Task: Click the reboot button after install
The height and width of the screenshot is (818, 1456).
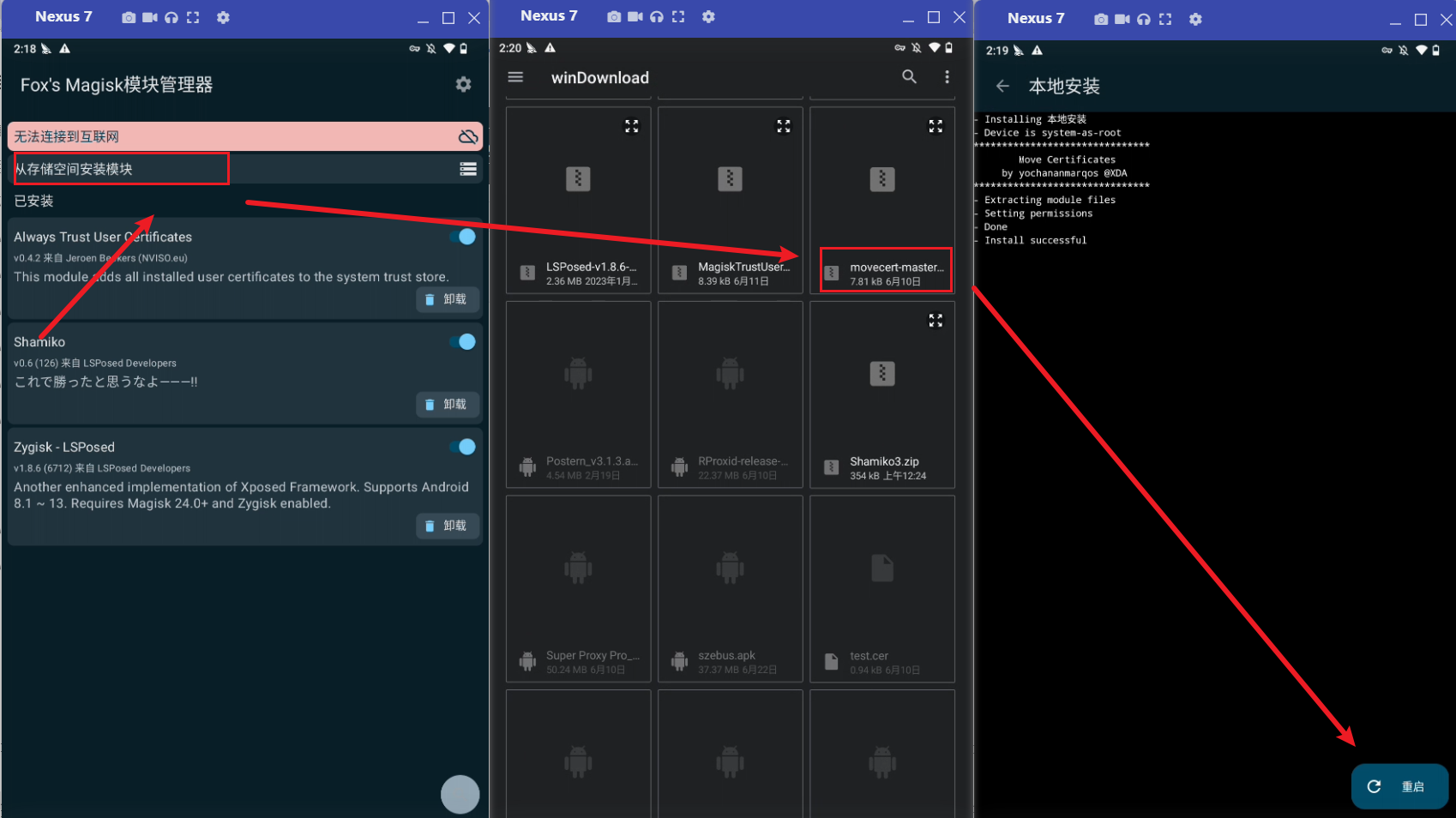Action: point(1399,786)
